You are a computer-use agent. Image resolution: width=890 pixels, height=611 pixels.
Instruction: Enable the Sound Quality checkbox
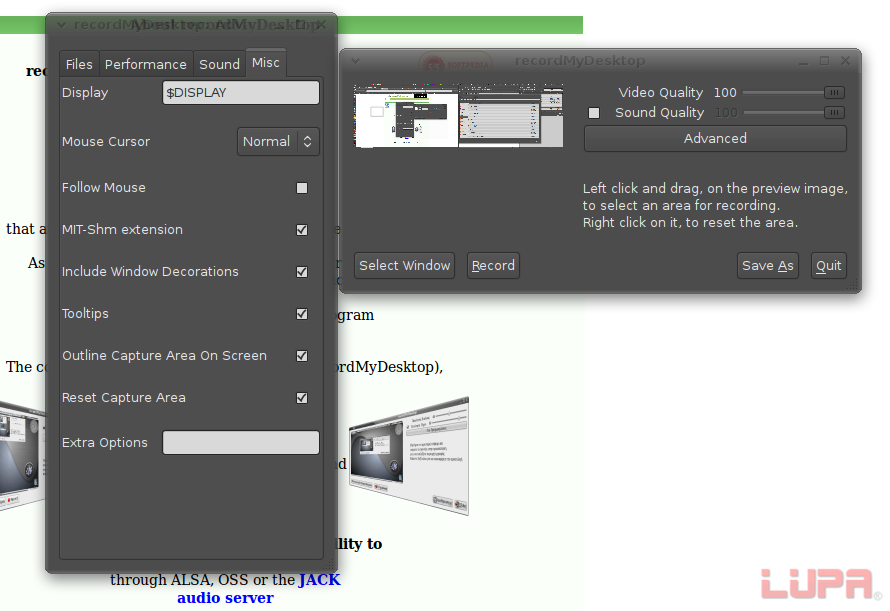[594, 113]
